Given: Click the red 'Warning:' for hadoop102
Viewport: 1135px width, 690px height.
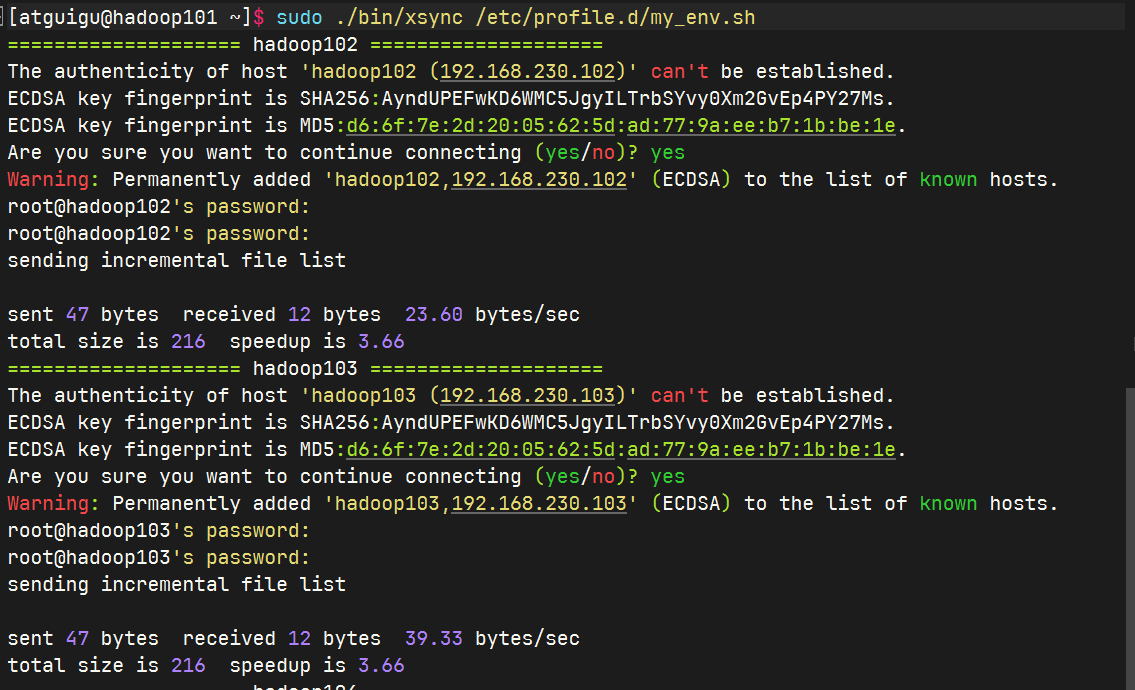Looking at the screenshot, I should tap(53, 180).
